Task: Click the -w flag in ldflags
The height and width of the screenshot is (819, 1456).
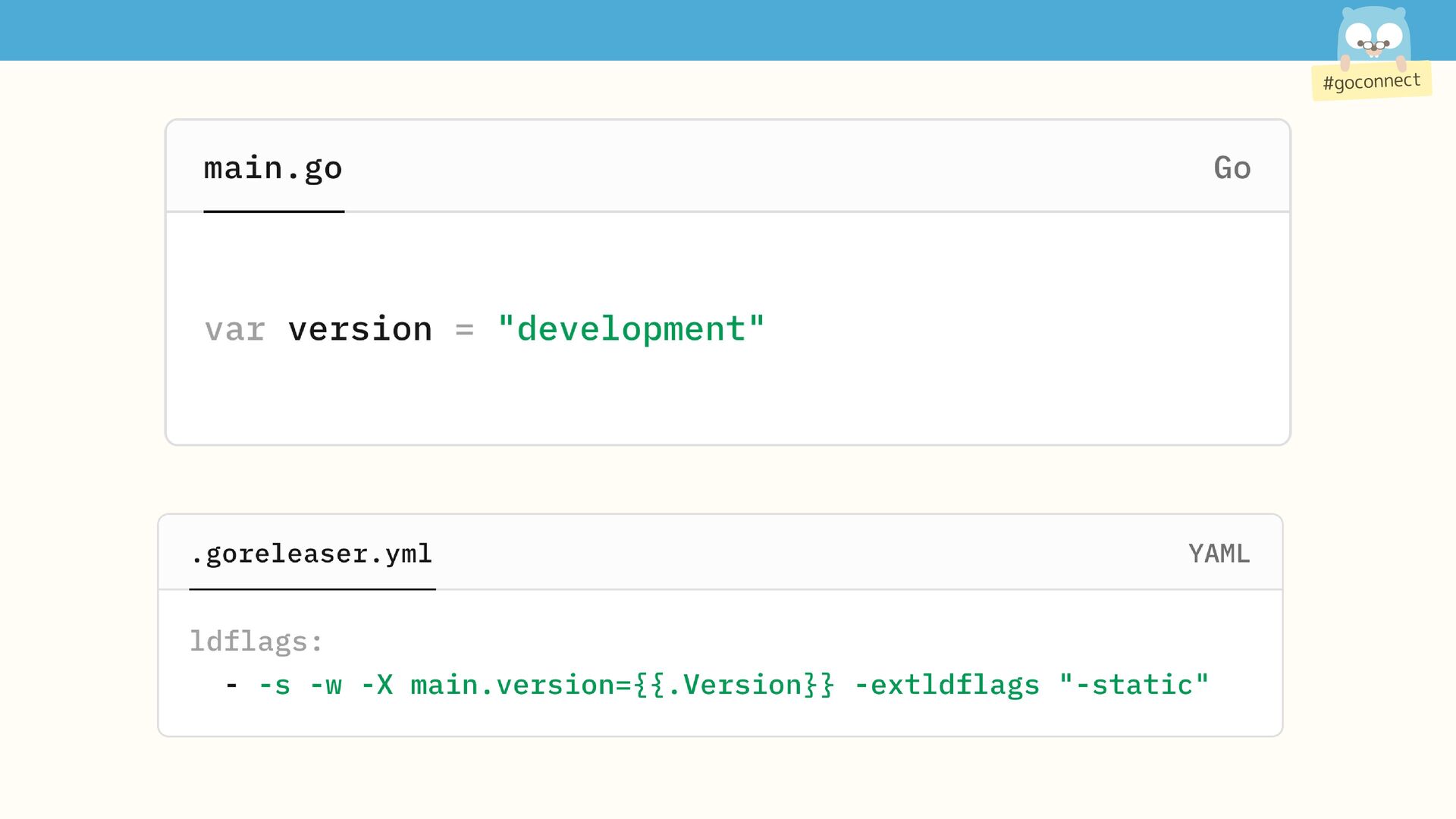Action: coord(326,685)
